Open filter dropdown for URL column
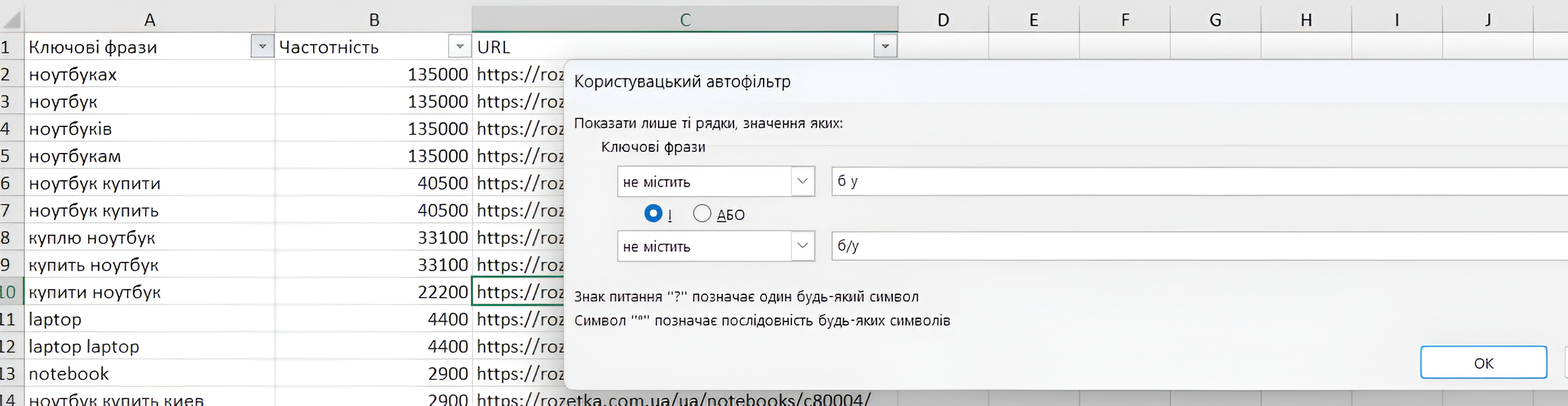 885,46
